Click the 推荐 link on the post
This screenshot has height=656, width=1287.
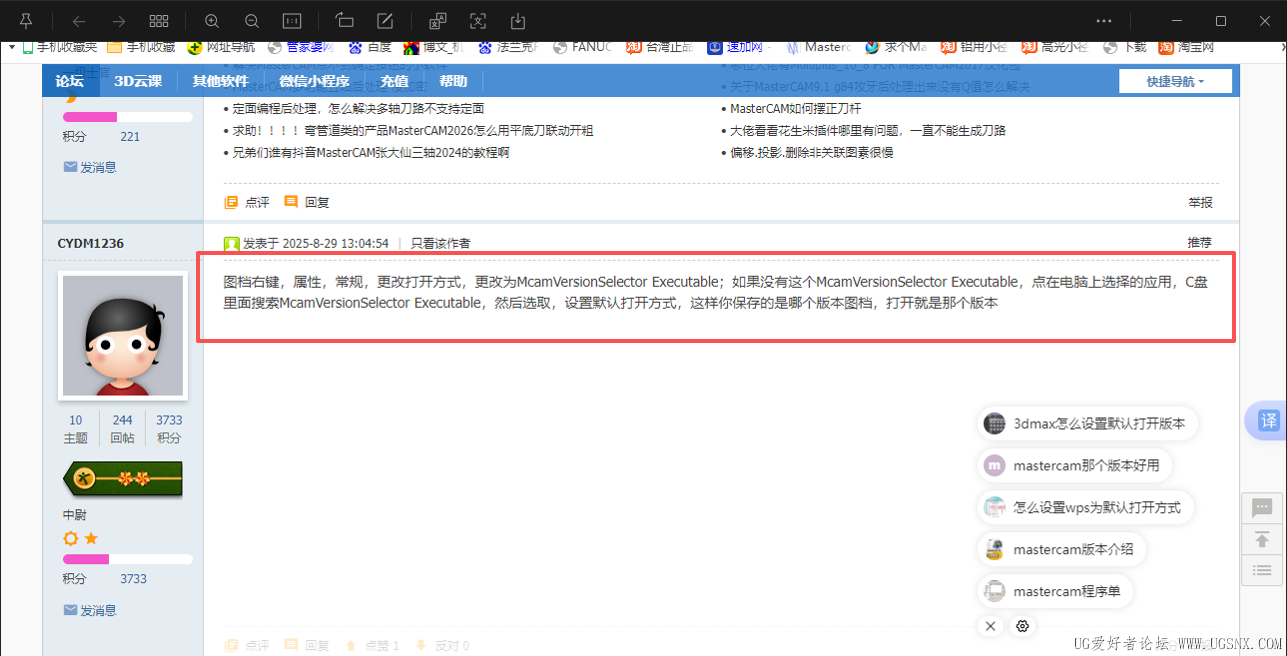(1200, 243)
